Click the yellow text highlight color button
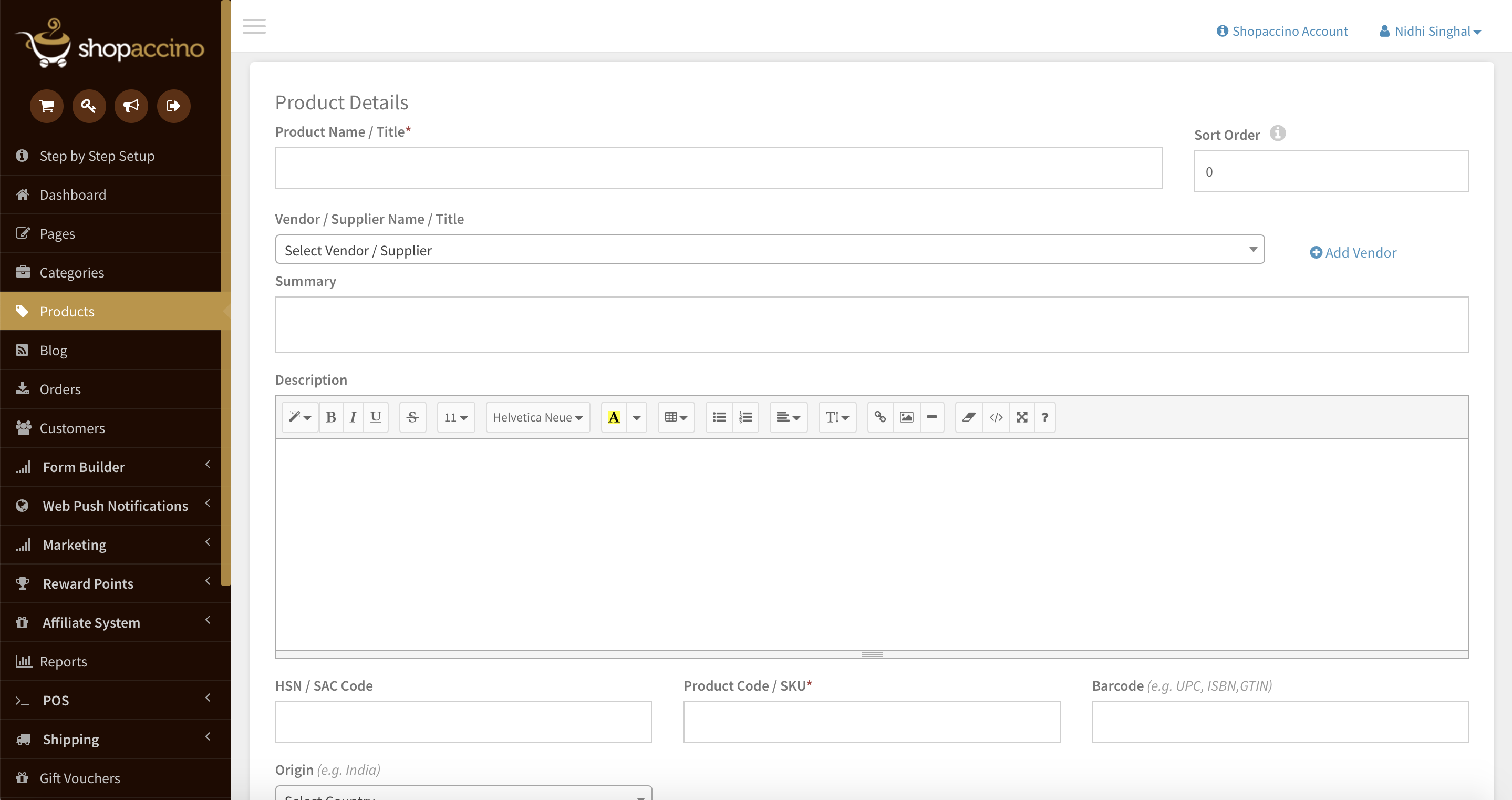 coord(614,417)
